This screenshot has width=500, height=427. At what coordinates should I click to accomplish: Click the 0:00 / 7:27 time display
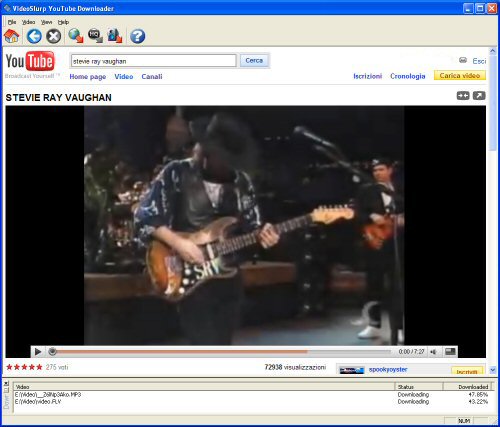412,351
